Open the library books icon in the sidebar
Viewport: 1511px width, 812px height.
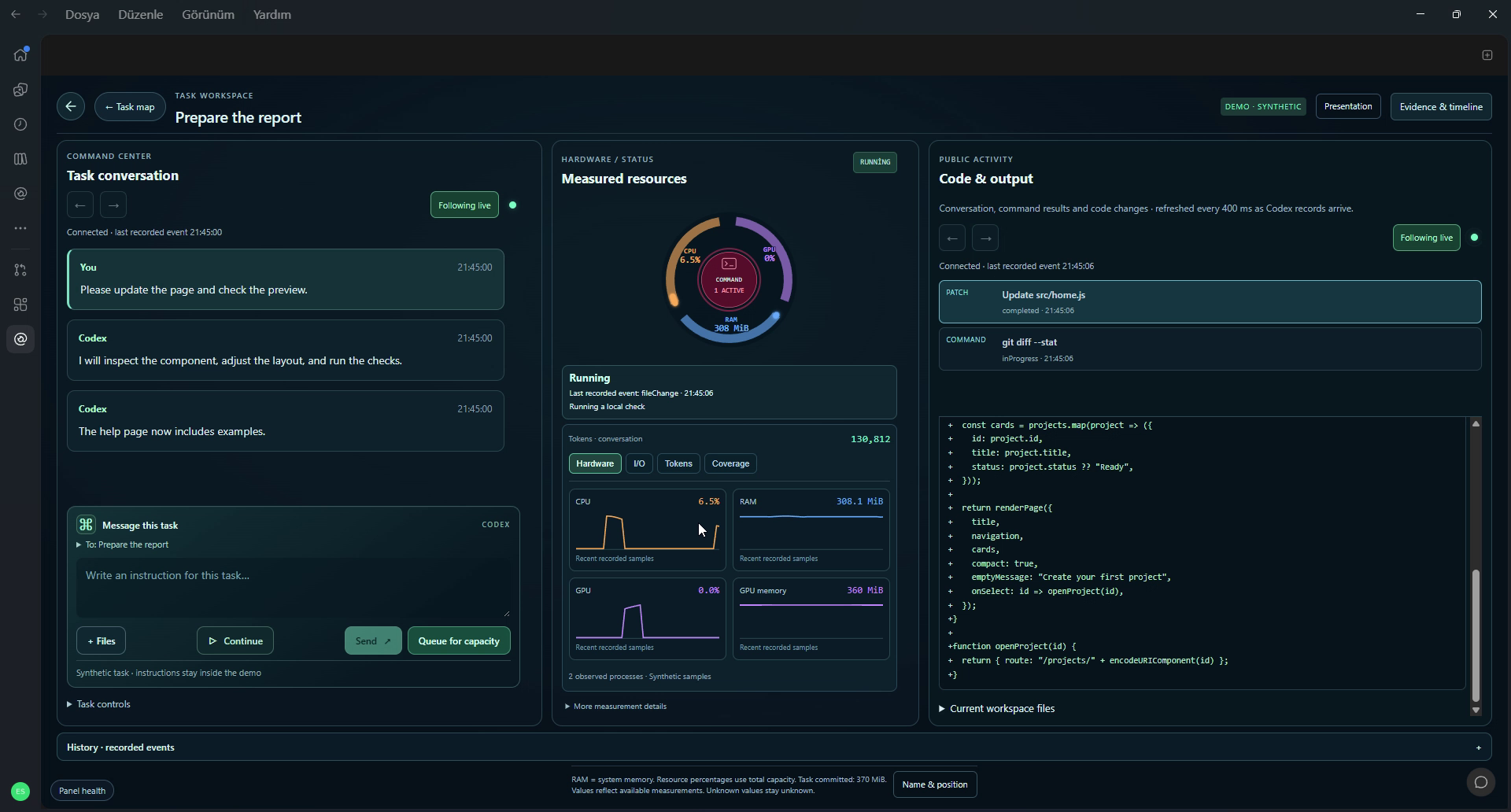(20, 159)
